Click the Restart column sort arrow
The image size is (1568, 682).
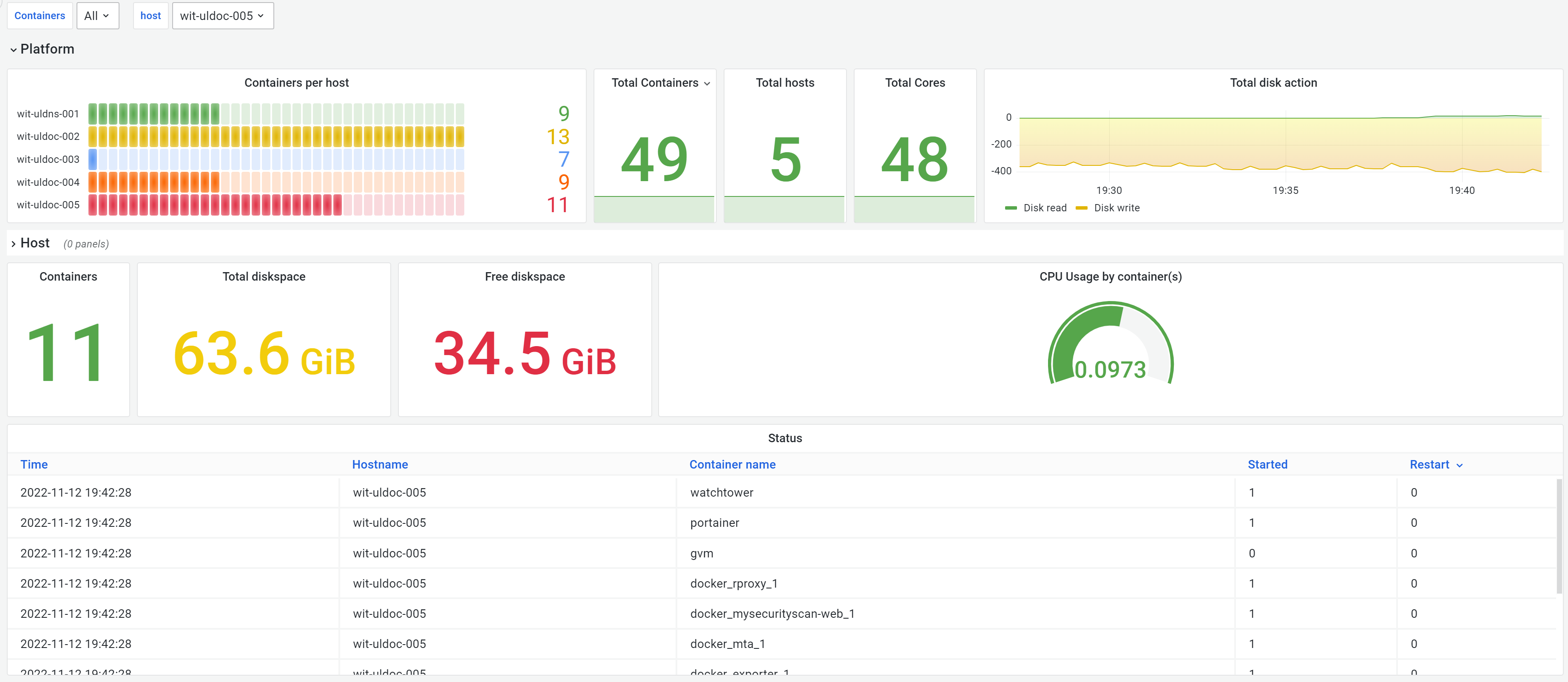pos(1459,465)
